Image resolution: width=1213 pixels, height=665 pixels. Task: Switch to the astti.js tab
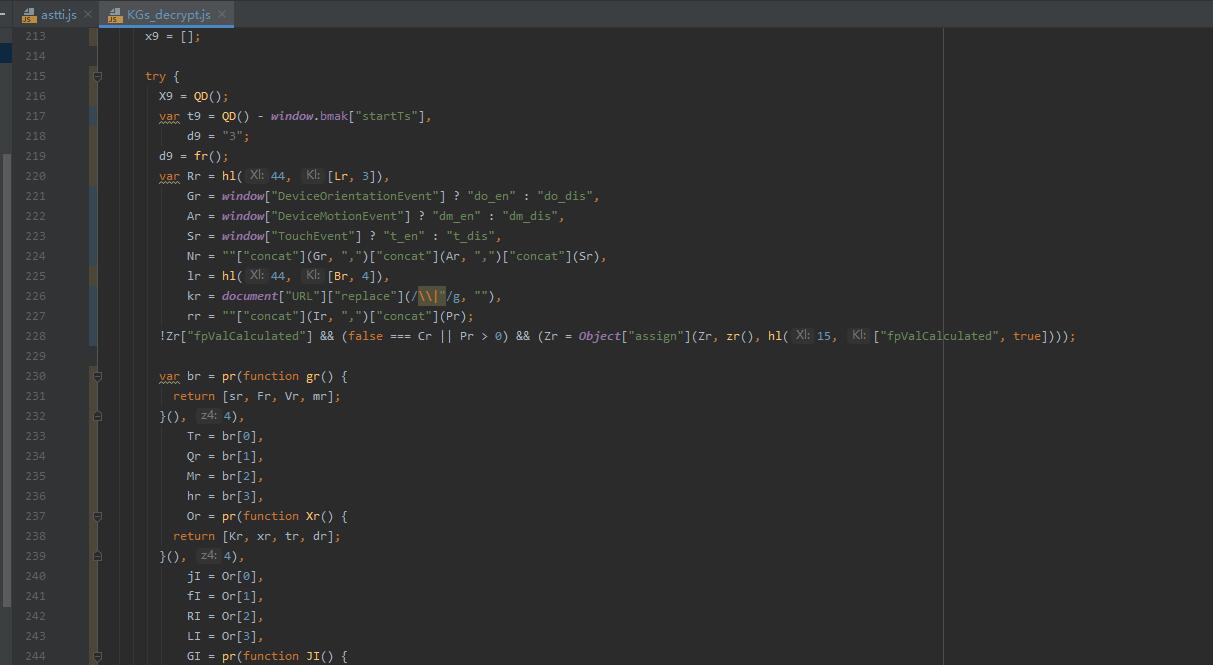pyautogui.click(x=58, y=14)
